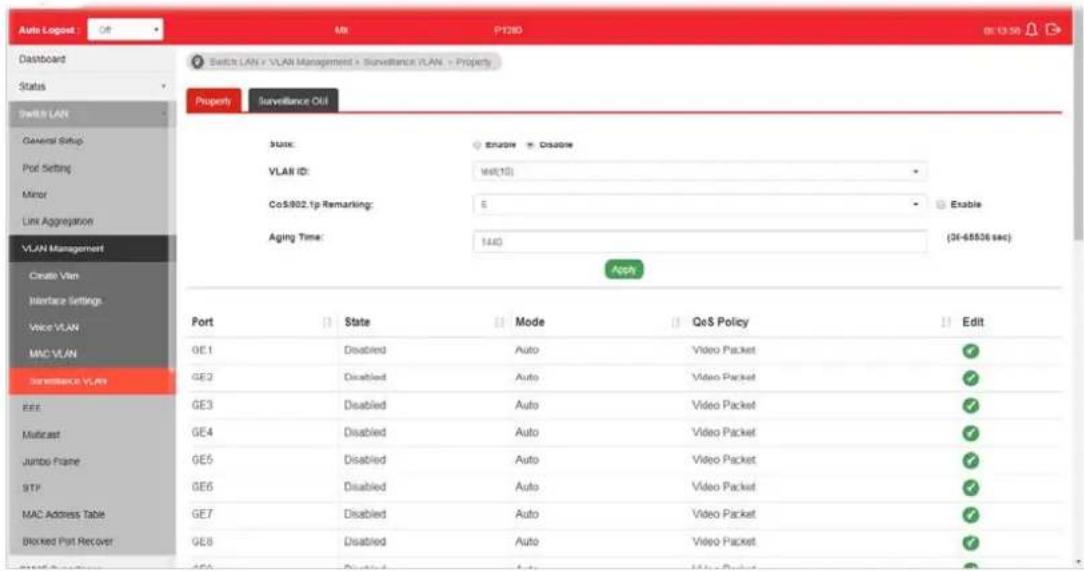The width and height of the screenshot is (1084, 571).
Task: Open edit for port GE5
Action: click(x=971, y=460)
